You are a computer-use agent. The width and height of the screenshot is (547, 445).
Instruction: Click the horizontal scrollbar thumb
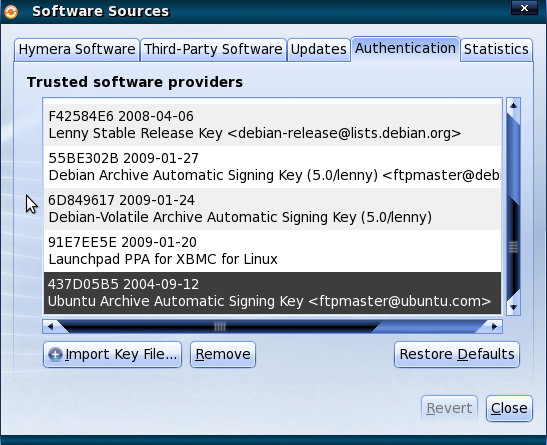click(220, 327)
